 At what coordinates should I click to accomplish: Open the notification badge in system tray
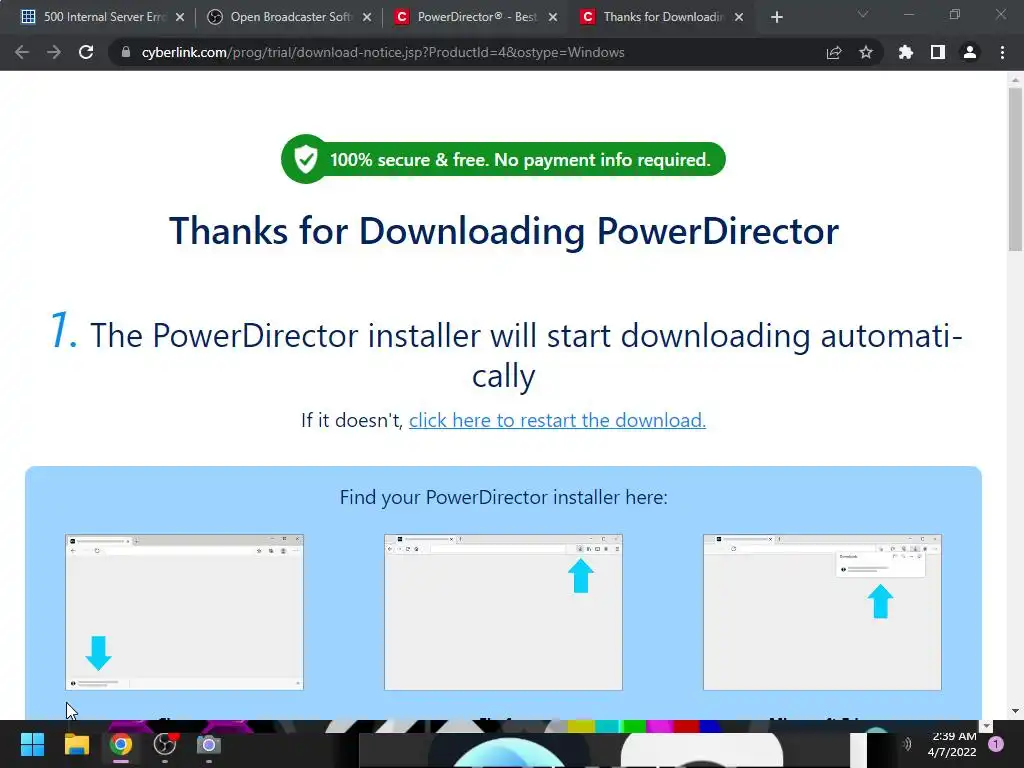996,744
